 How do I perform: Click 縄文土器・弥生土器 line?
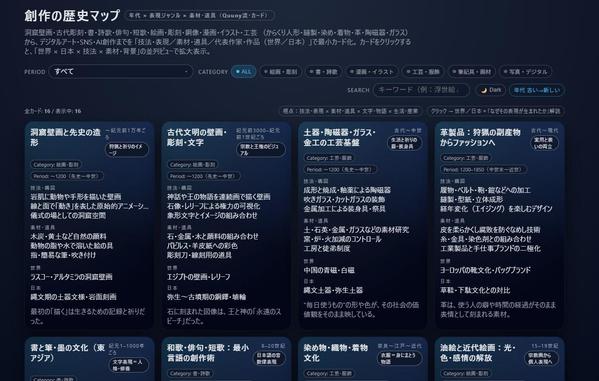click(333, 290)
